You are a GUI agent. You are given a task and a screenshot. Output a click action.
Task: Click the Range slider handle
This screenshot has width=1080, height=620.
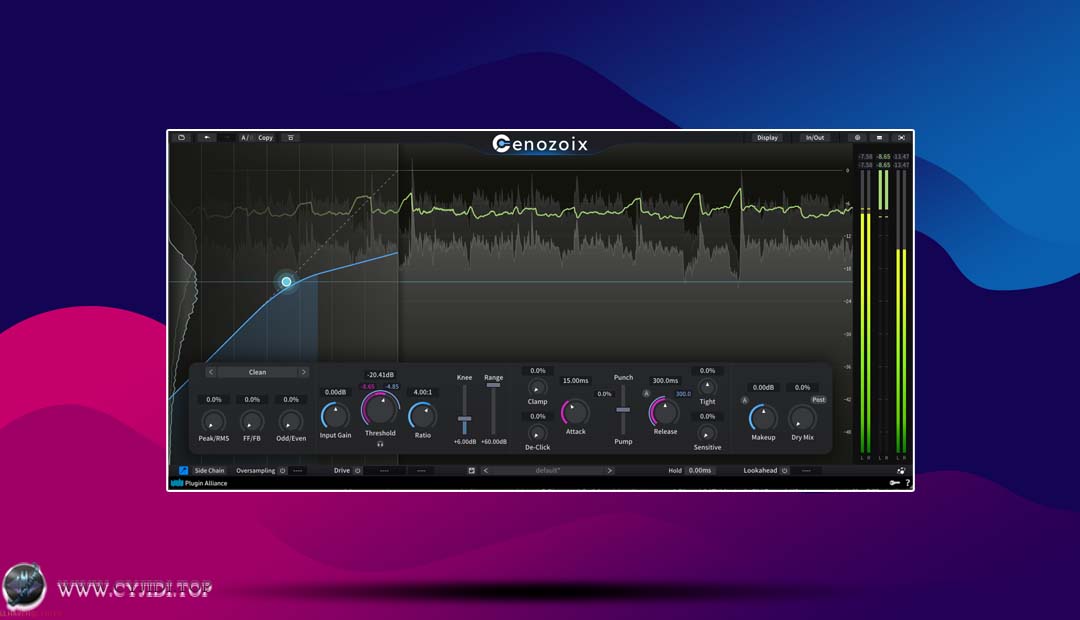(x=493, y=385)
